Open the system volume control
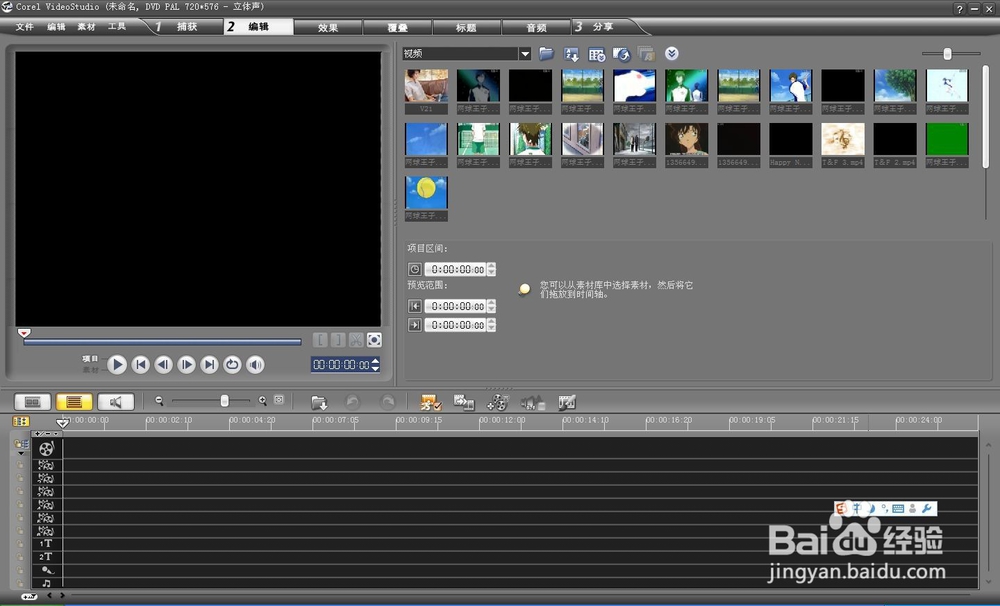Viewport: 1000px width, 606px height. pyautogui.click(x=255, y=365)
